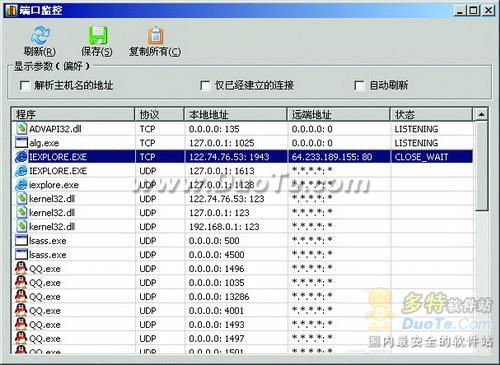Click the Save 保存(S) floppy icon

click(x=98, y=35)
